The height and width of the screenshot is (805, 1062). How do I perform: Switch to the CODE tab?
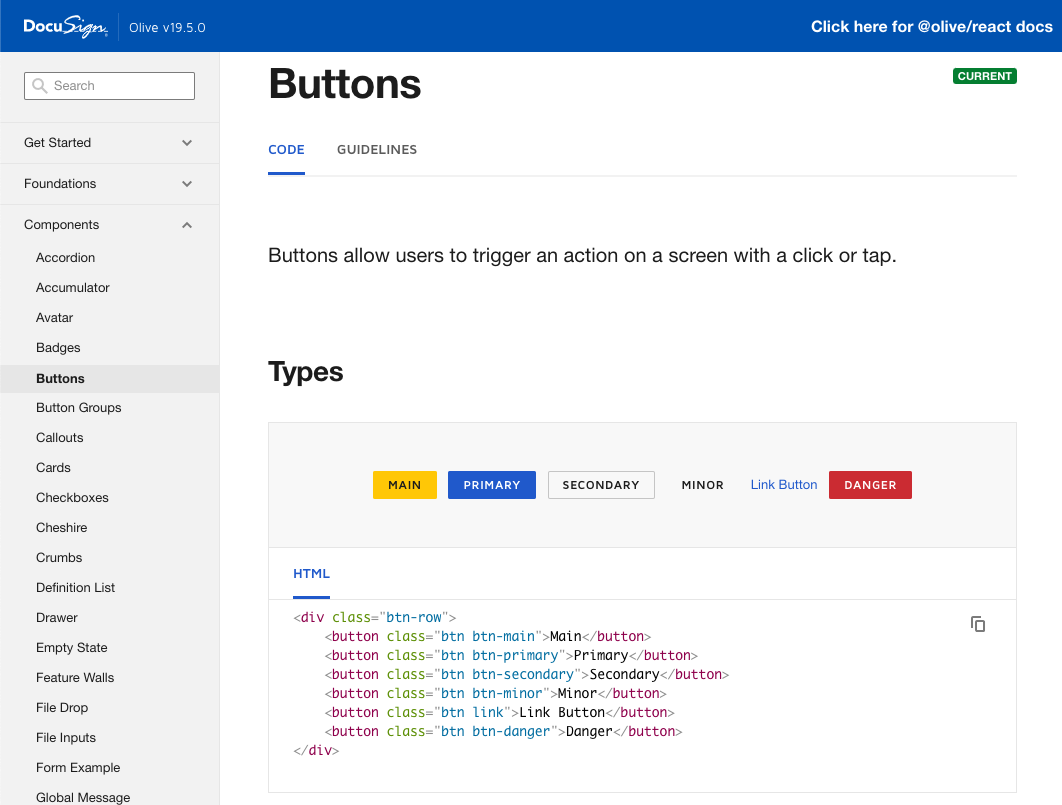[x=286, y=150]
